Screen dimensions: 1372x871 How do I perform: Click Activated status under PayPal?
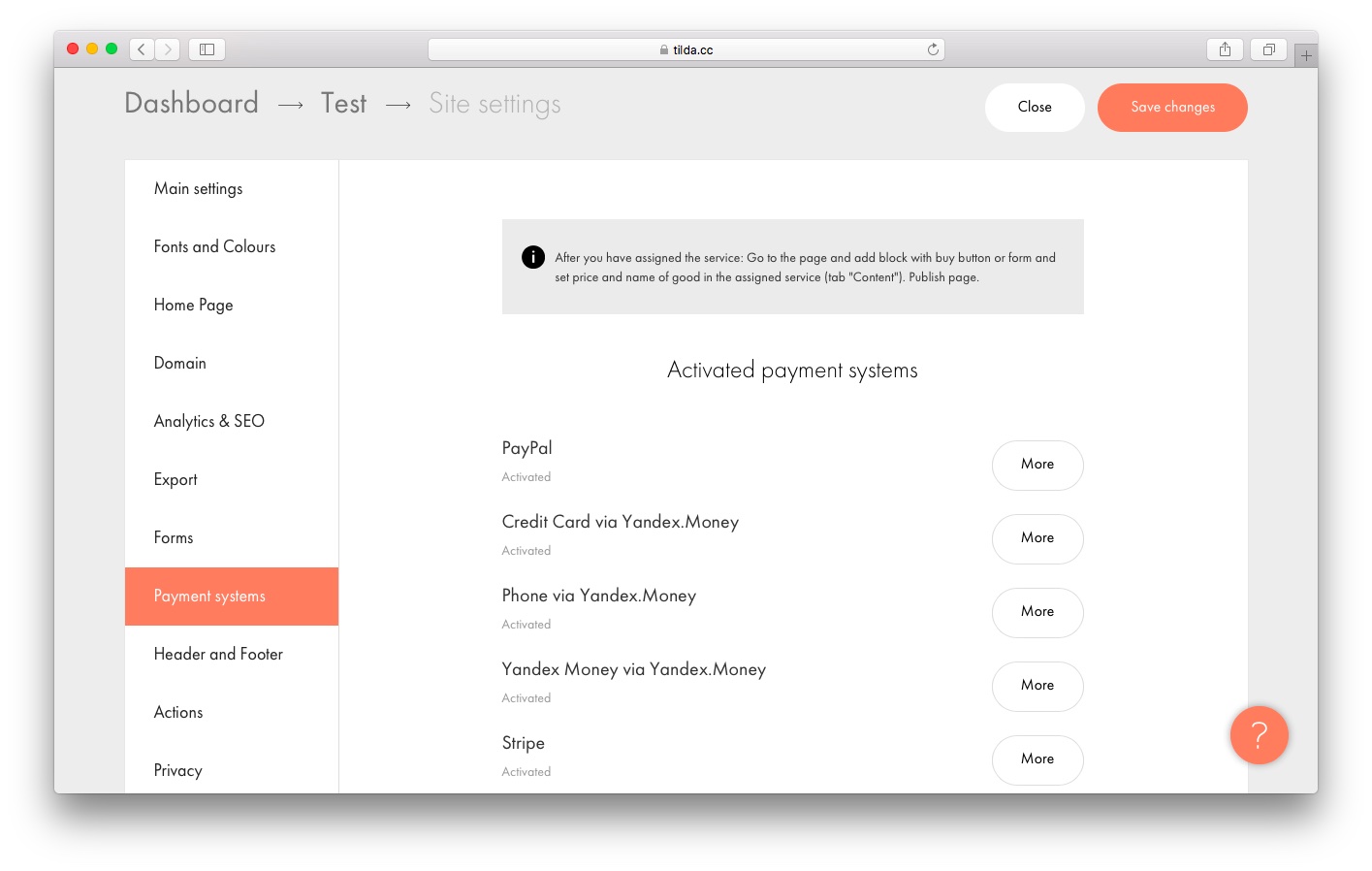[x=526, y=477]
